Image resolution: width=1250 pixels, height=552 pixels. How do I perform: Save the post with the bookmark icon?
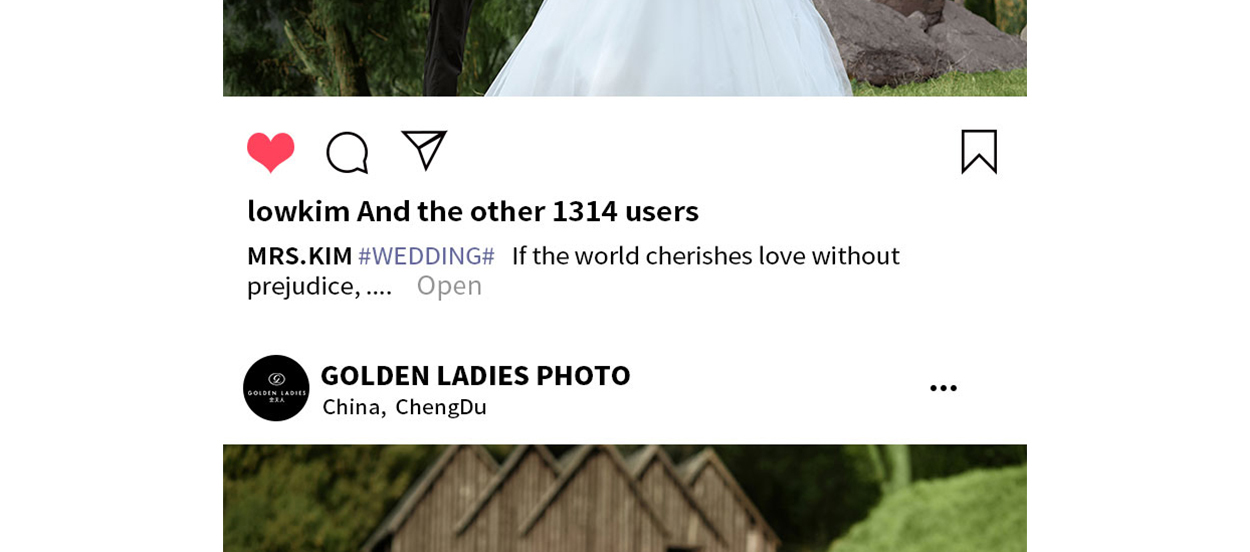[x=979, y=151]
